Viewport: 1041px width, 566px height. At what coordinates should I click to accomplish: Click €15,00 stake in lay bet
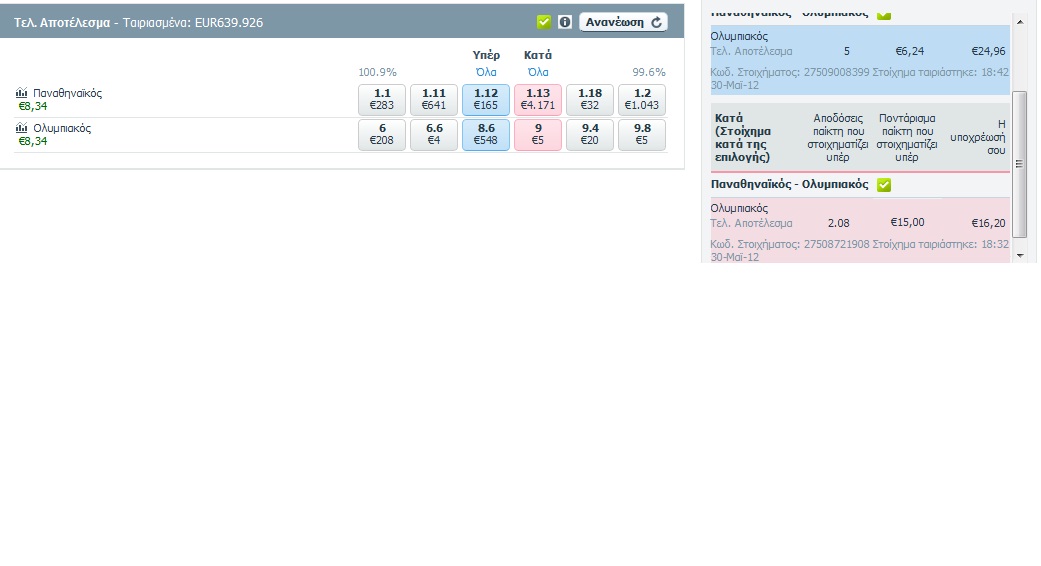click(907, 222)
